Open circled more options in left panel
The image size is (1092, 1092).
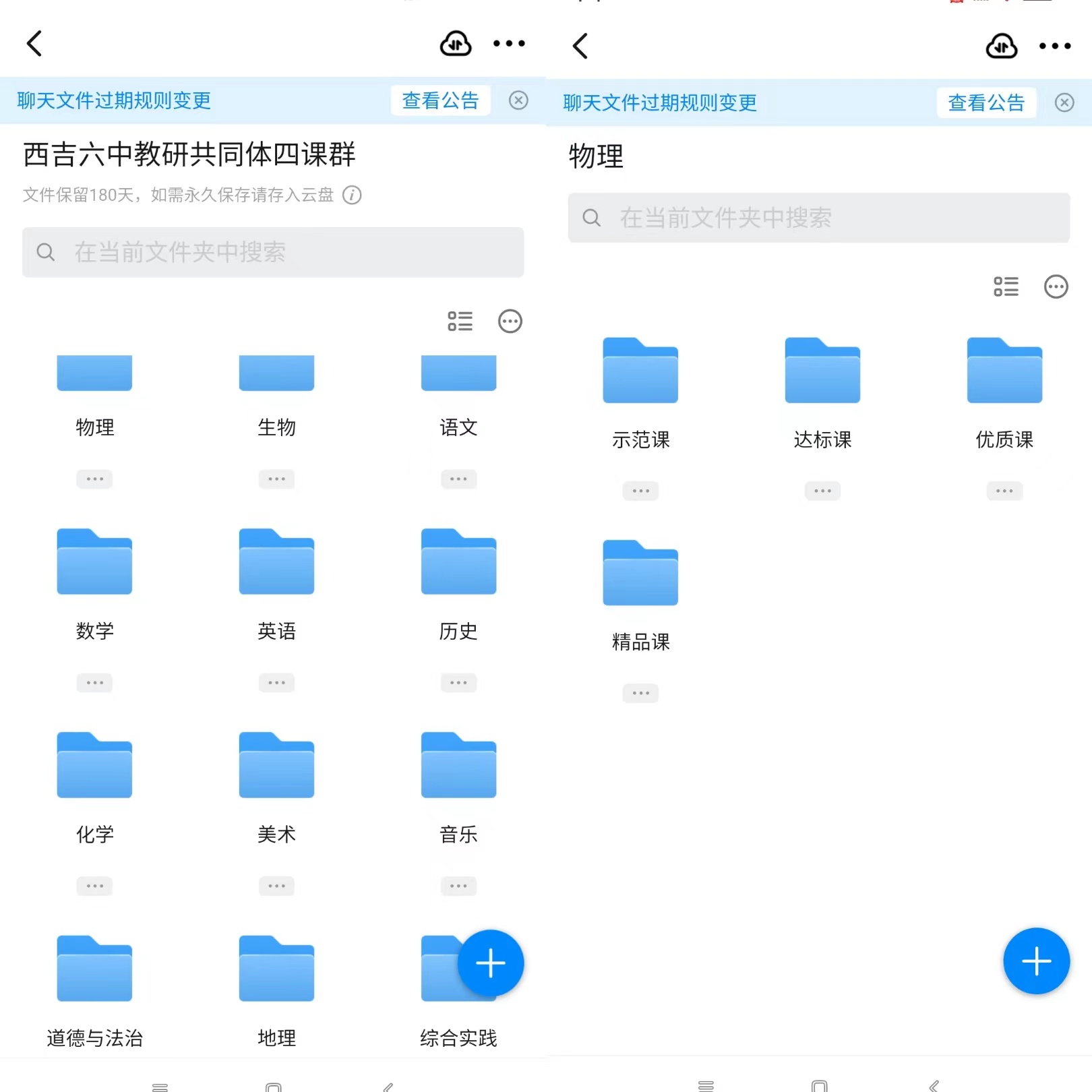click(x=510, y=322)
